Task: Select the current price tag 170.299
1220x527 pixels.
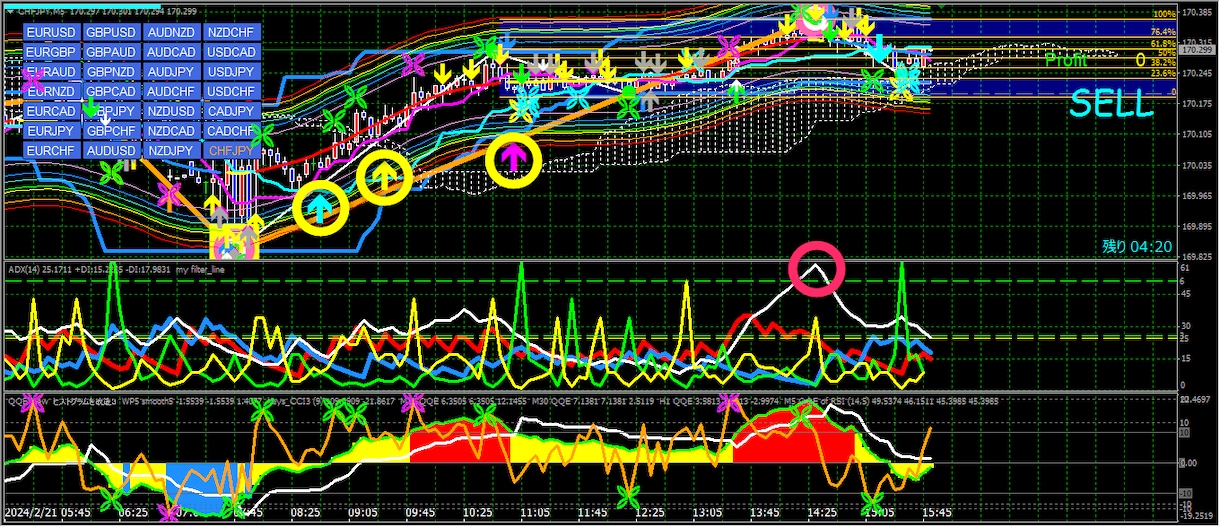Action: pyautogui.click(x=1196, y=50)
